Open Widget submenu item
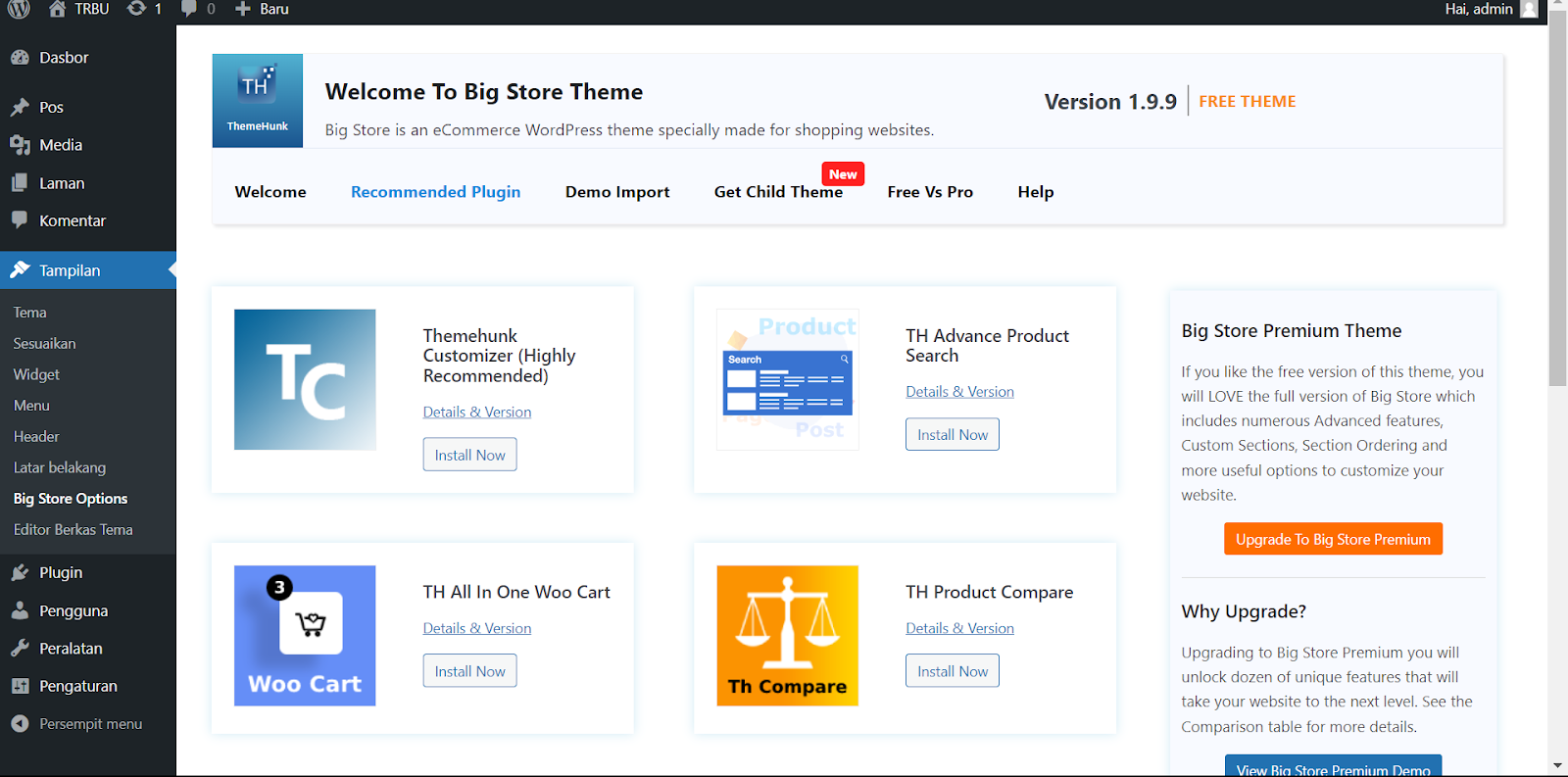 (36, 374)
